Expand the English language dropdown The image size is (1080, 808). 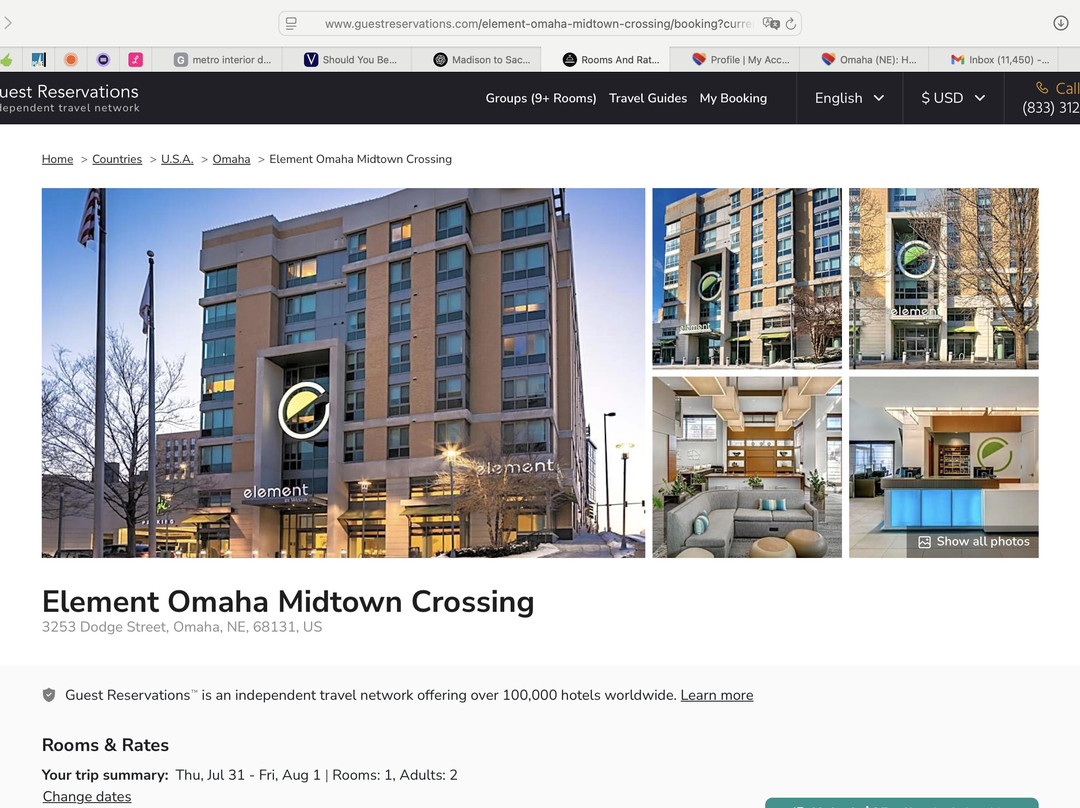[849, 98]
